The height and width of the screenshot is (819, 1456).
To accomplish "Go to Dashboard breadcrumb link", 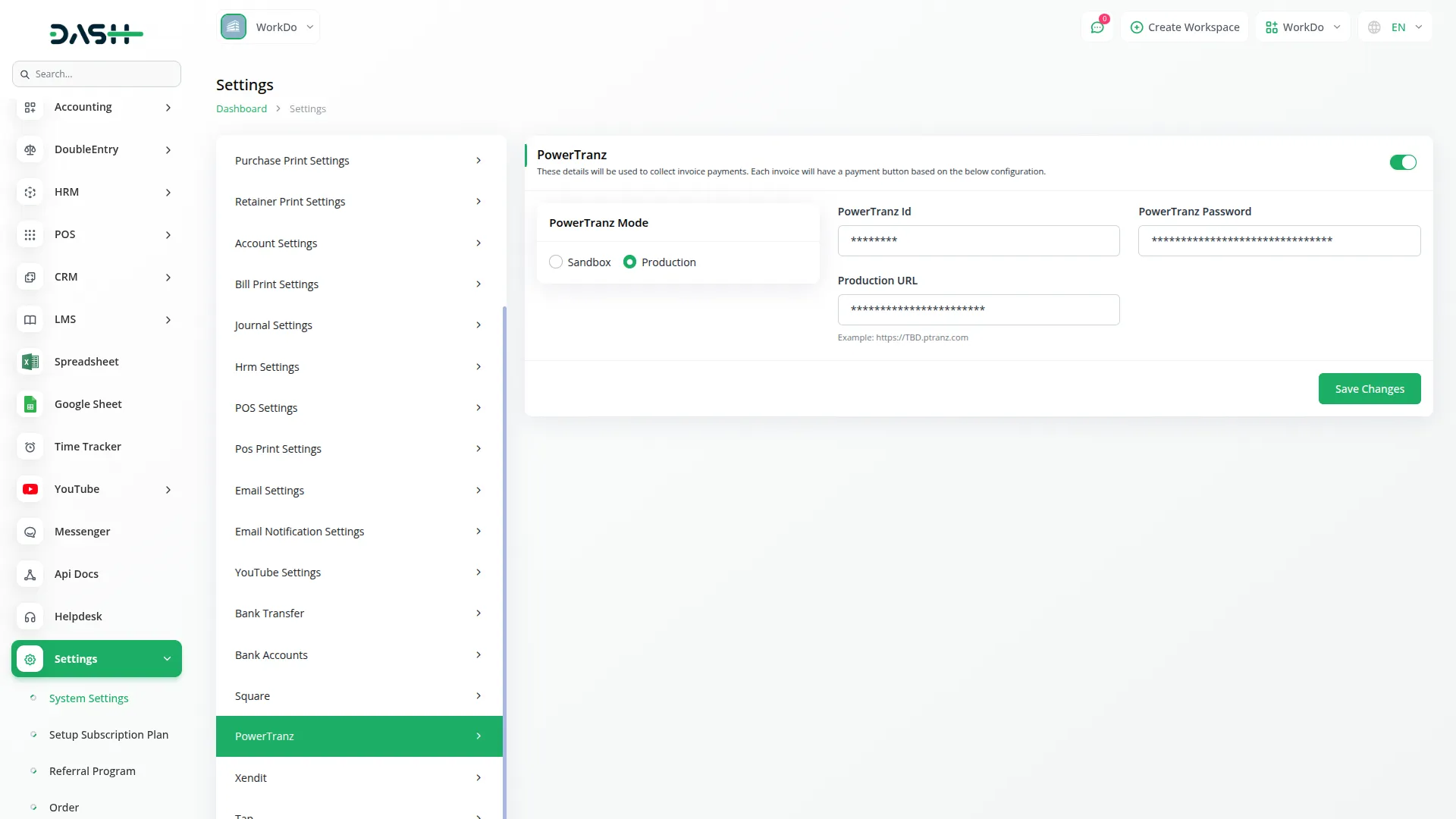I will (241, 108).
